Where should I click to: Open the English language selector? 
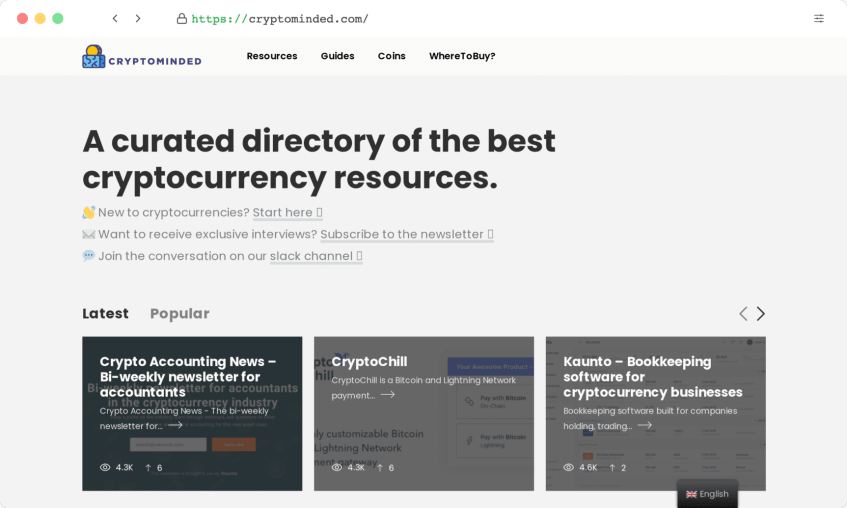tap(707, 494)
